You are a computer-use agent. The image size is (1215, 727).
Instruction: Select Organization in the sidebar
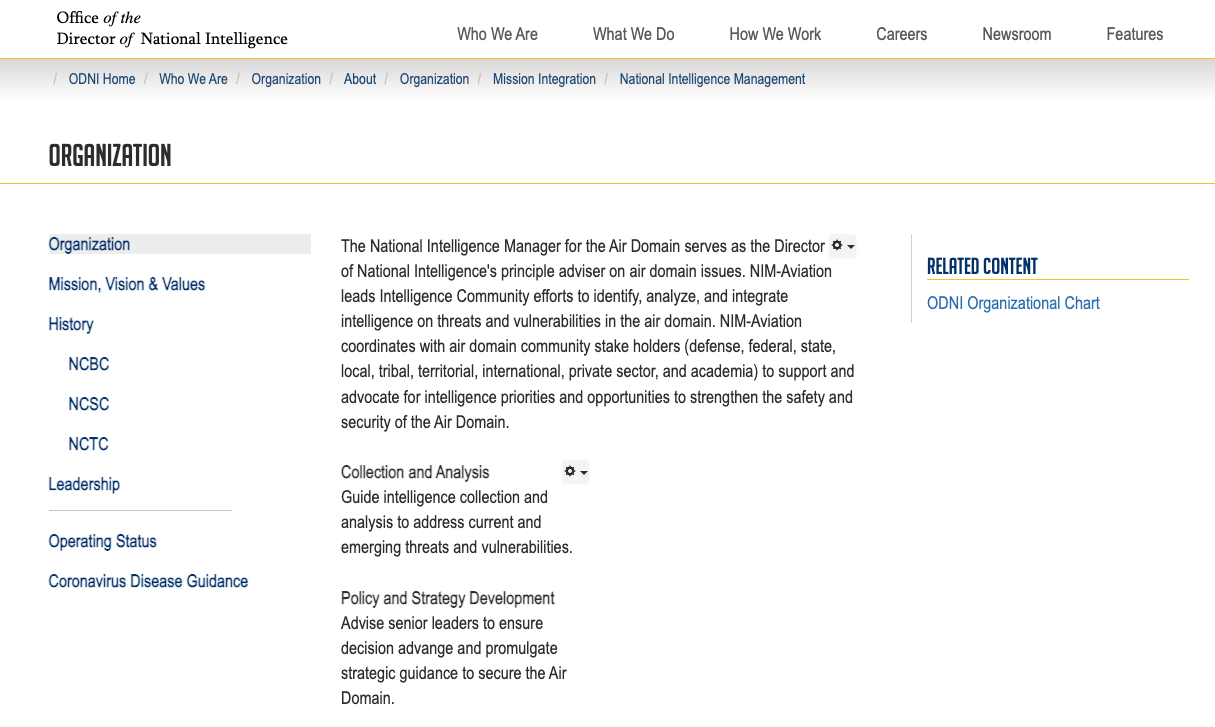coord(180,244)
